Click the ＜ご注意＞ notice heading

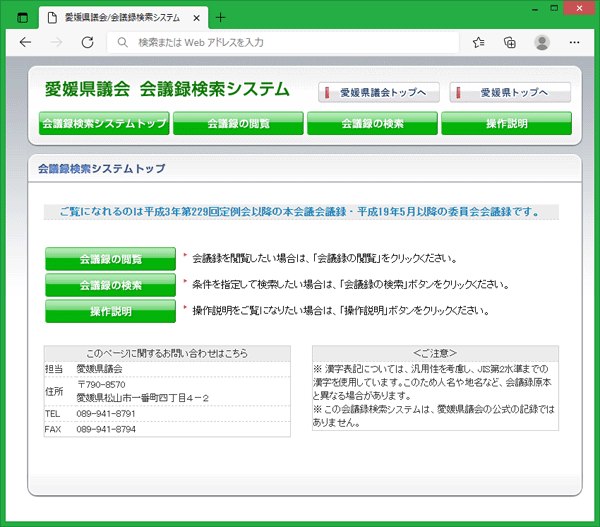(435, 353)
